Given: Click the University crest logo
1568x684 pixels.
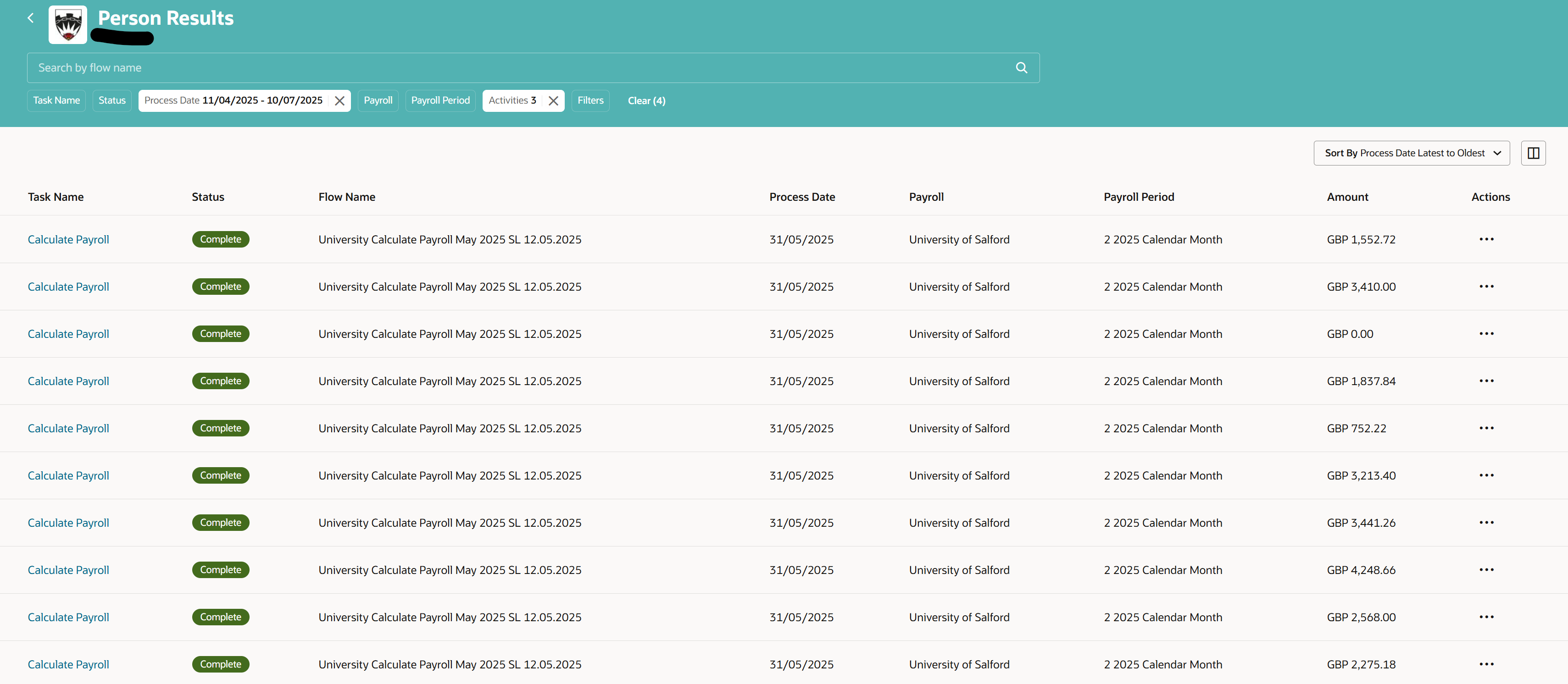Looking at the screenshot, I should click(x=67, y=24).
